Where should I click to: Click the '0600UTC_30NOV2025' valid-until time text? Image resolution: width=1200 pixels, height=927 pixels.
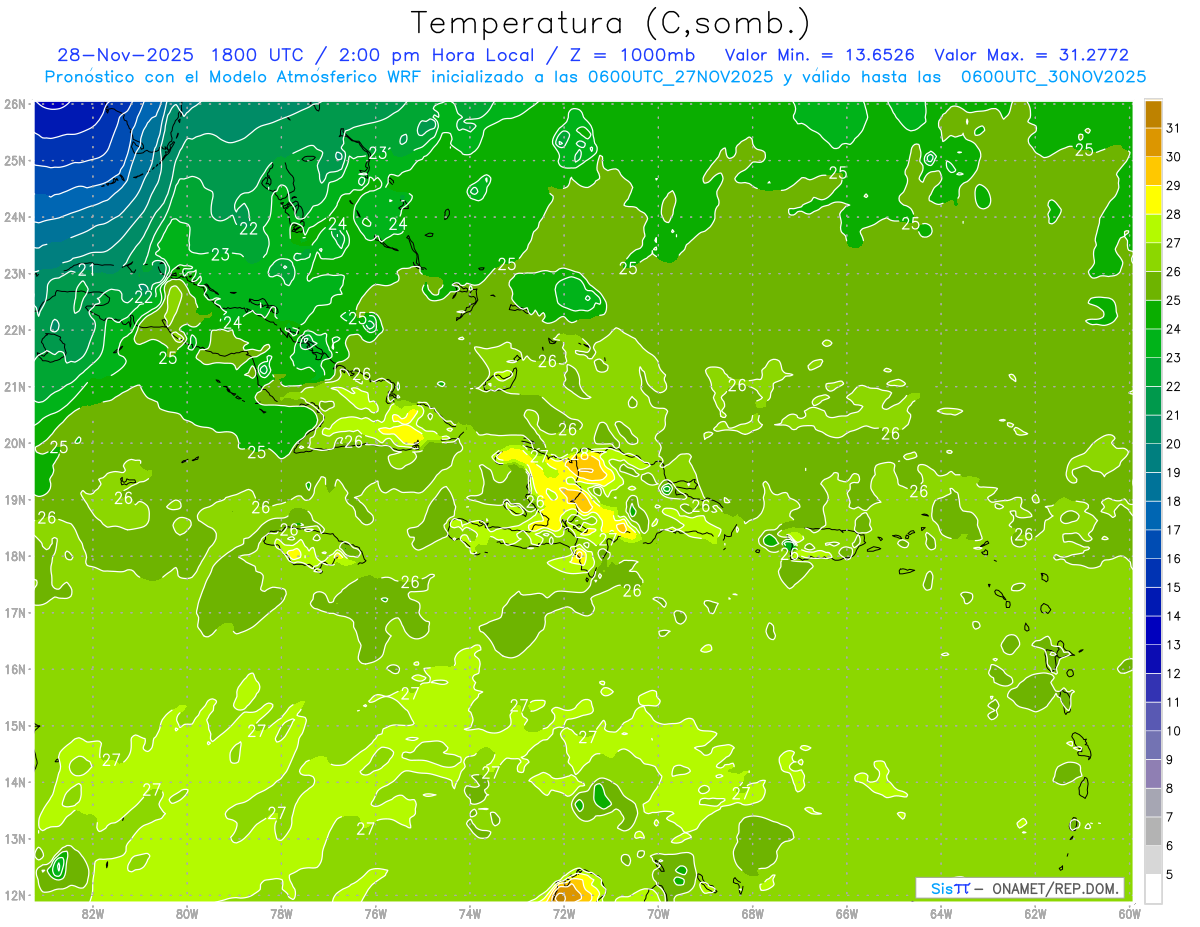pyautogui.click(x=1053, y=77)
